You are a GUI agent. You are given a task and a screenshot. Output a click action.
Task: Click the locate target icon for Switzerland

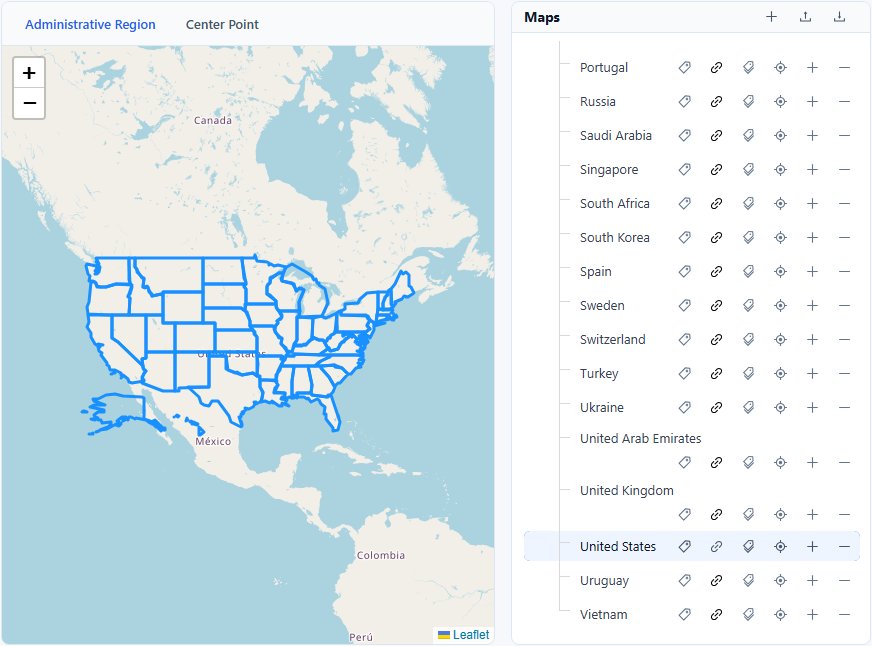pos(780,339)
